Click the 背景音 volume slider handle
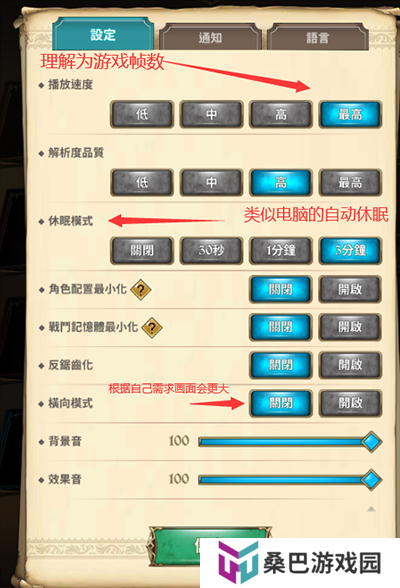Screen dimensions: 400x588 [371, 441]
